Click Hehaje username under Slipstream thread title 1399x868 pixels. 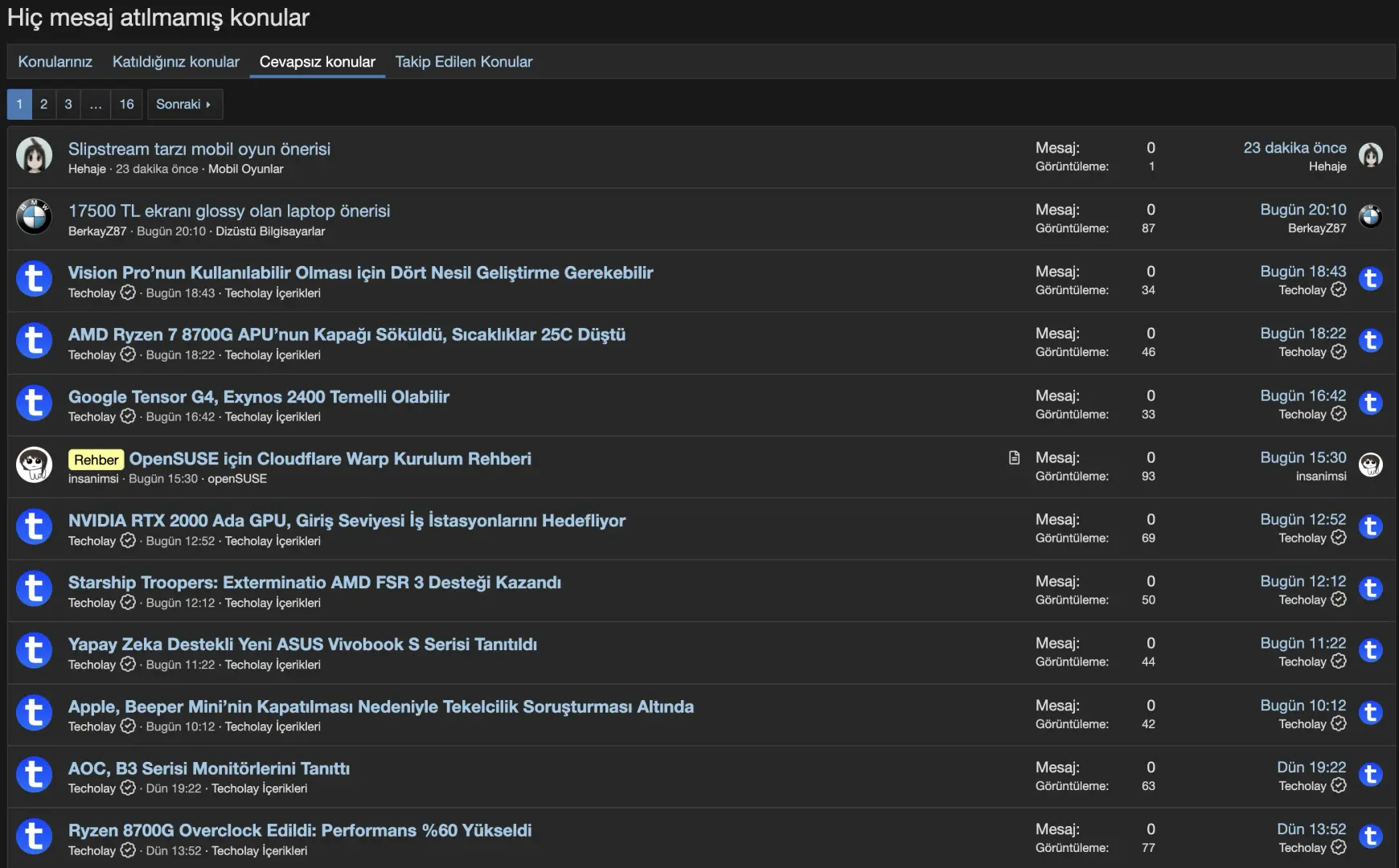point(87,169)
